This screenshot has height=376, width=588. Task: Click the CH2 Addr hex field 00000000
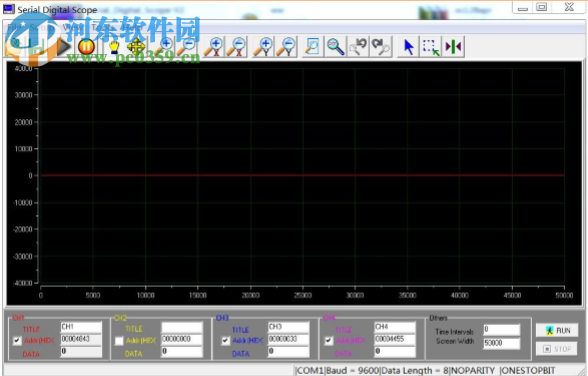pos(182,339)
